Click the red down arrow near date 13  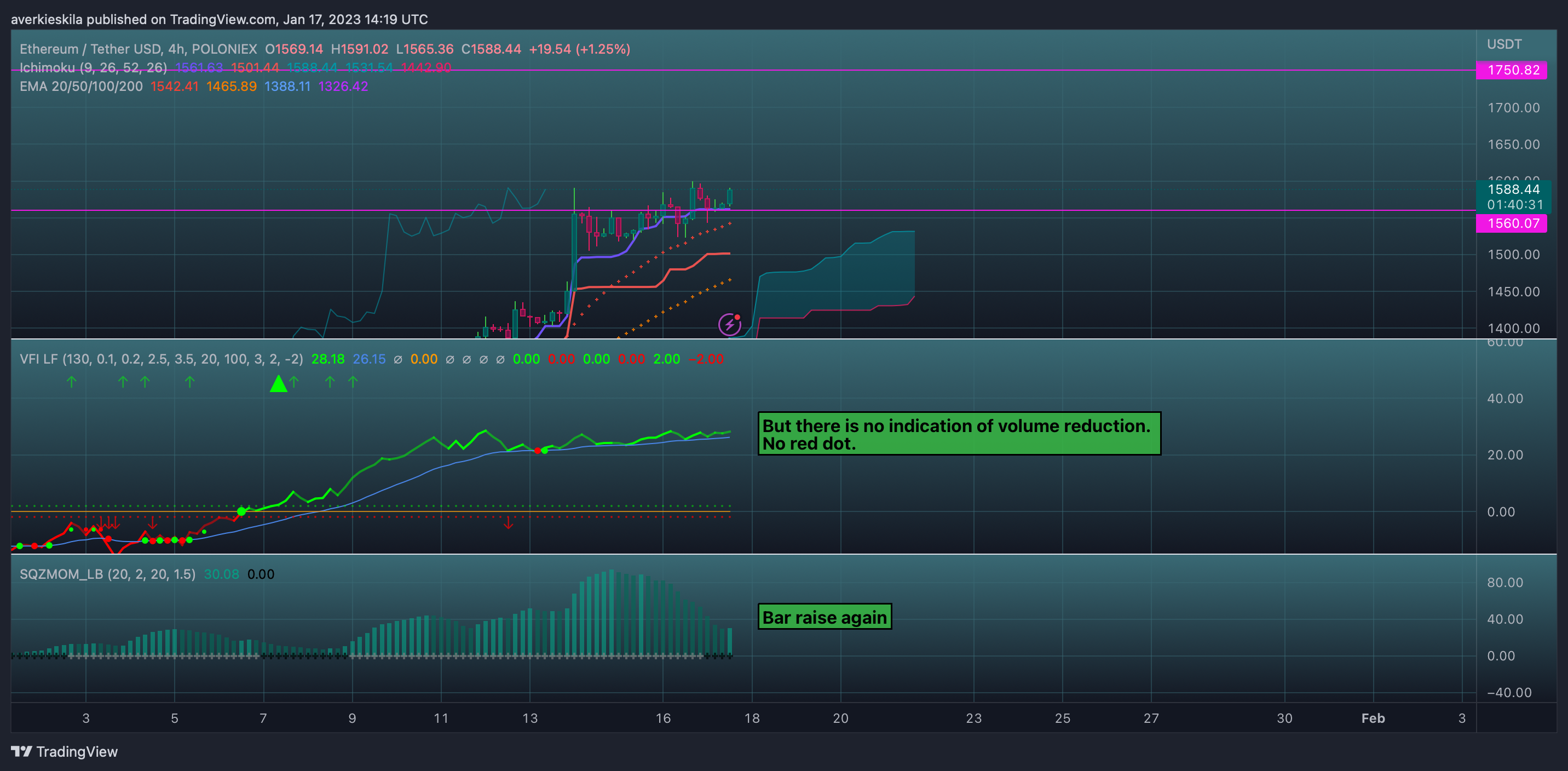[x=508, y=522]
